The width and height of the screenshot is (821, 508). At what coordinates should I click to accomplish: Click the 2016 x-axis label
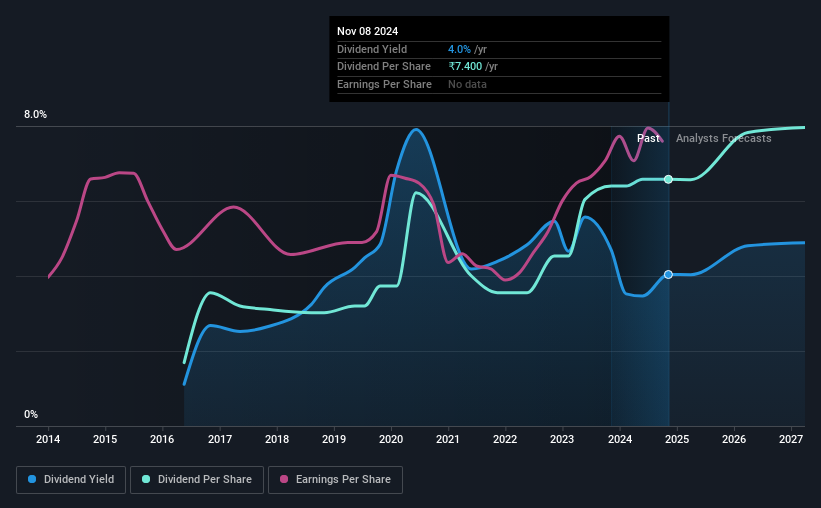tap(162, 439)
